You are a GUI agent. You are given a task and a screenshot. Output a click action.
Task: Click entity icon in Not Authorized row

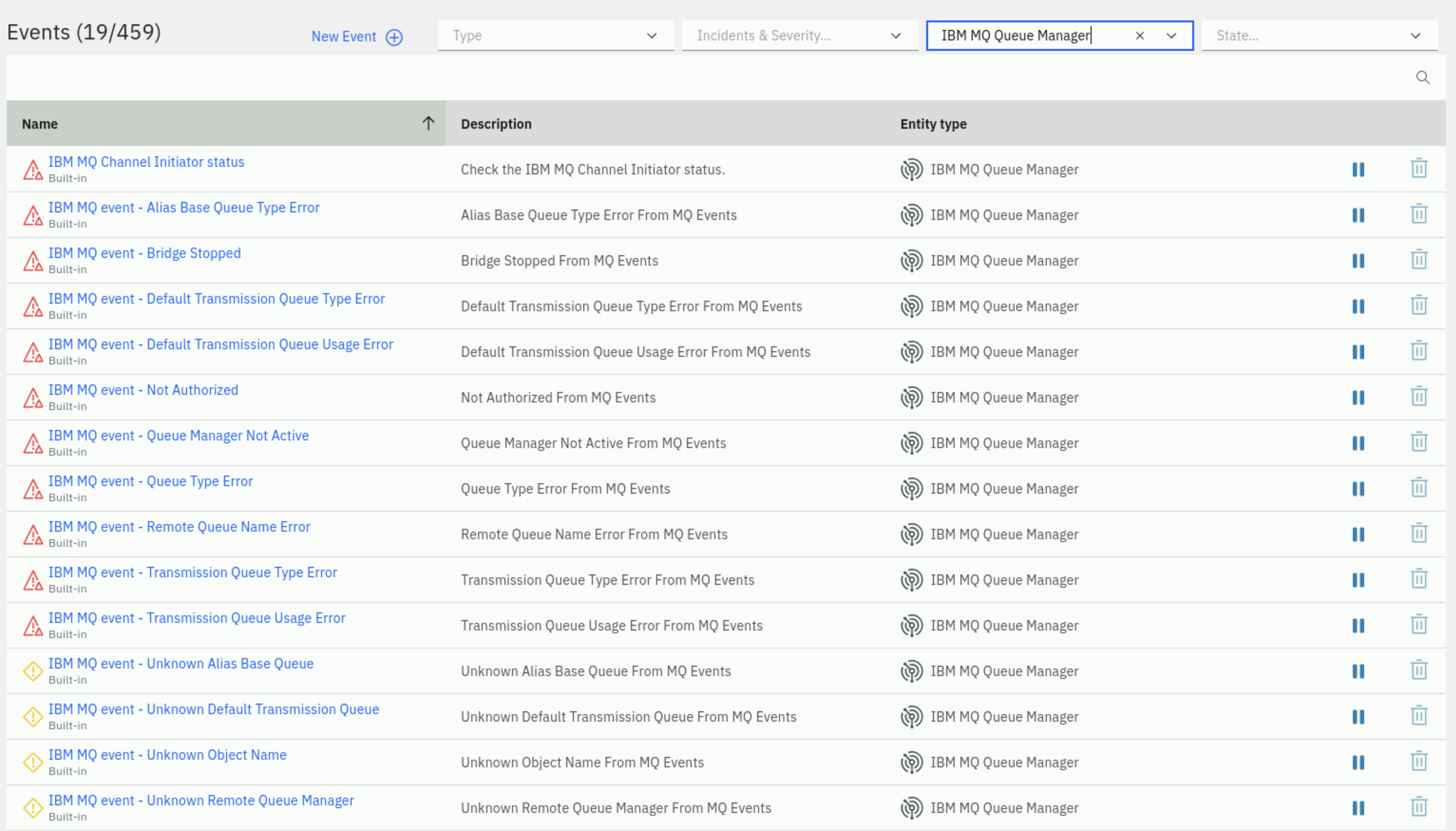click(x=912, y=398)
